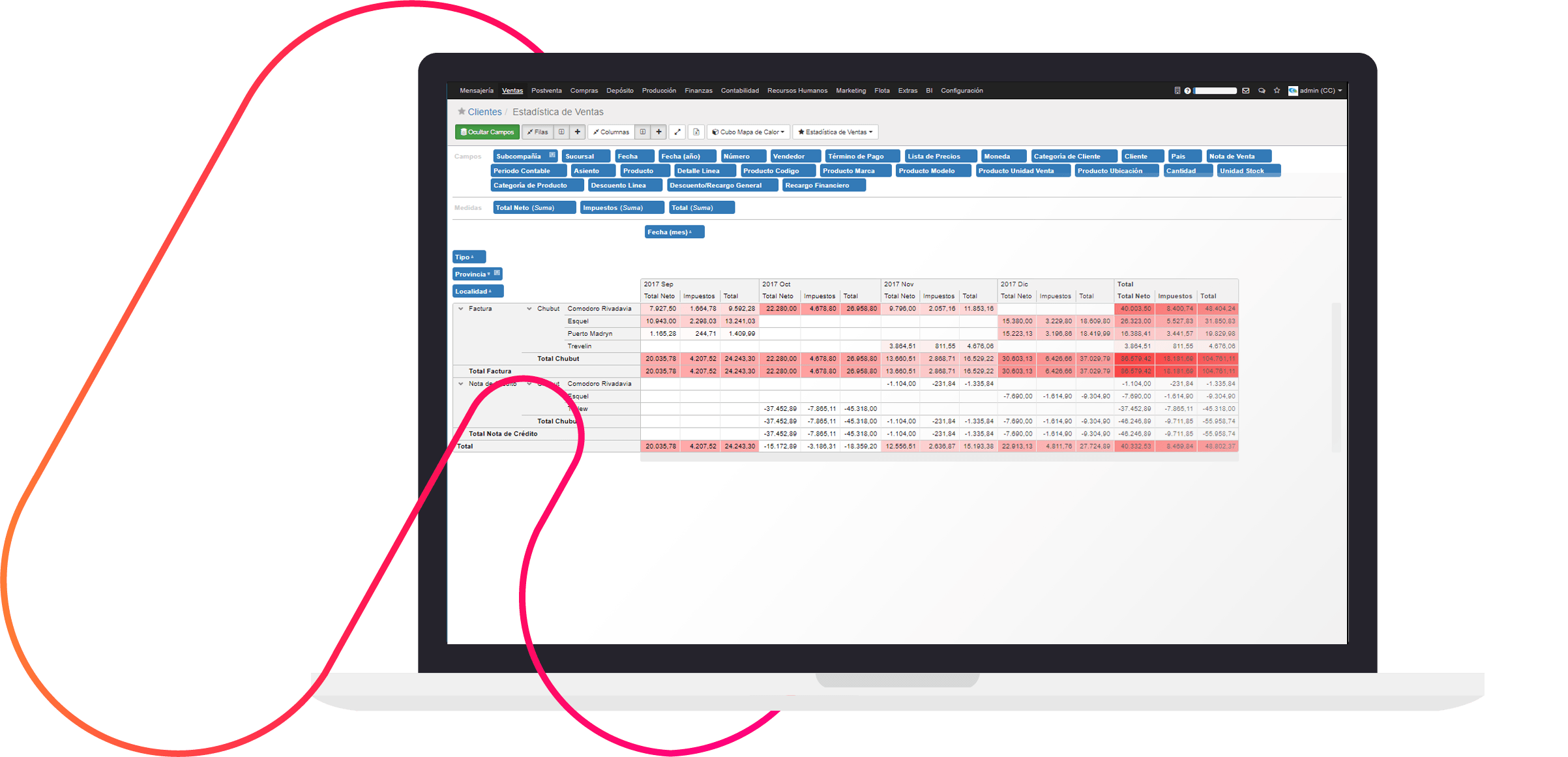Click grand total cell 104.761,11 in Total Chubut row
Image resolution: width=1568 pixels, height=757 pixels.
click(x=1218, y=359)
